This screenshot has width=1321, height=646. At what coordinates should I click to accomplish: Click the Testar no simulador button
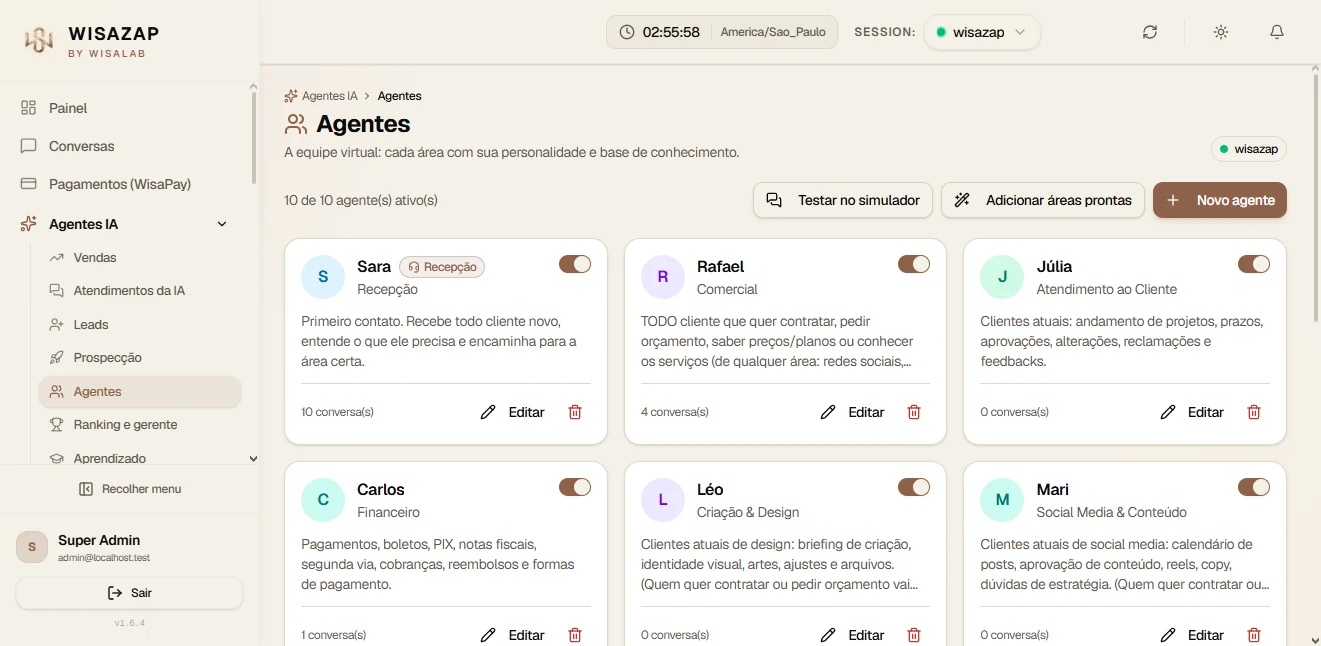click(843, 200)
